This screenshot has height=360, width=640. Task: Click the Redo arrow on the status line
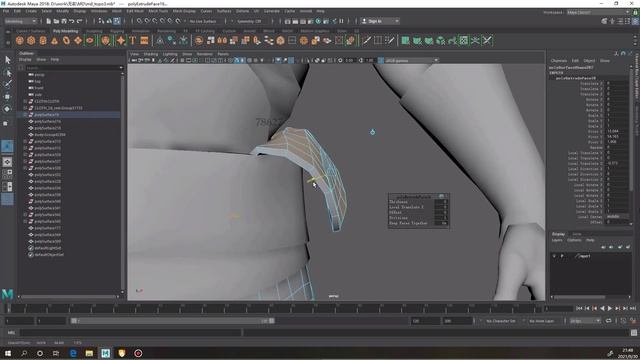(x=80, y=21)
